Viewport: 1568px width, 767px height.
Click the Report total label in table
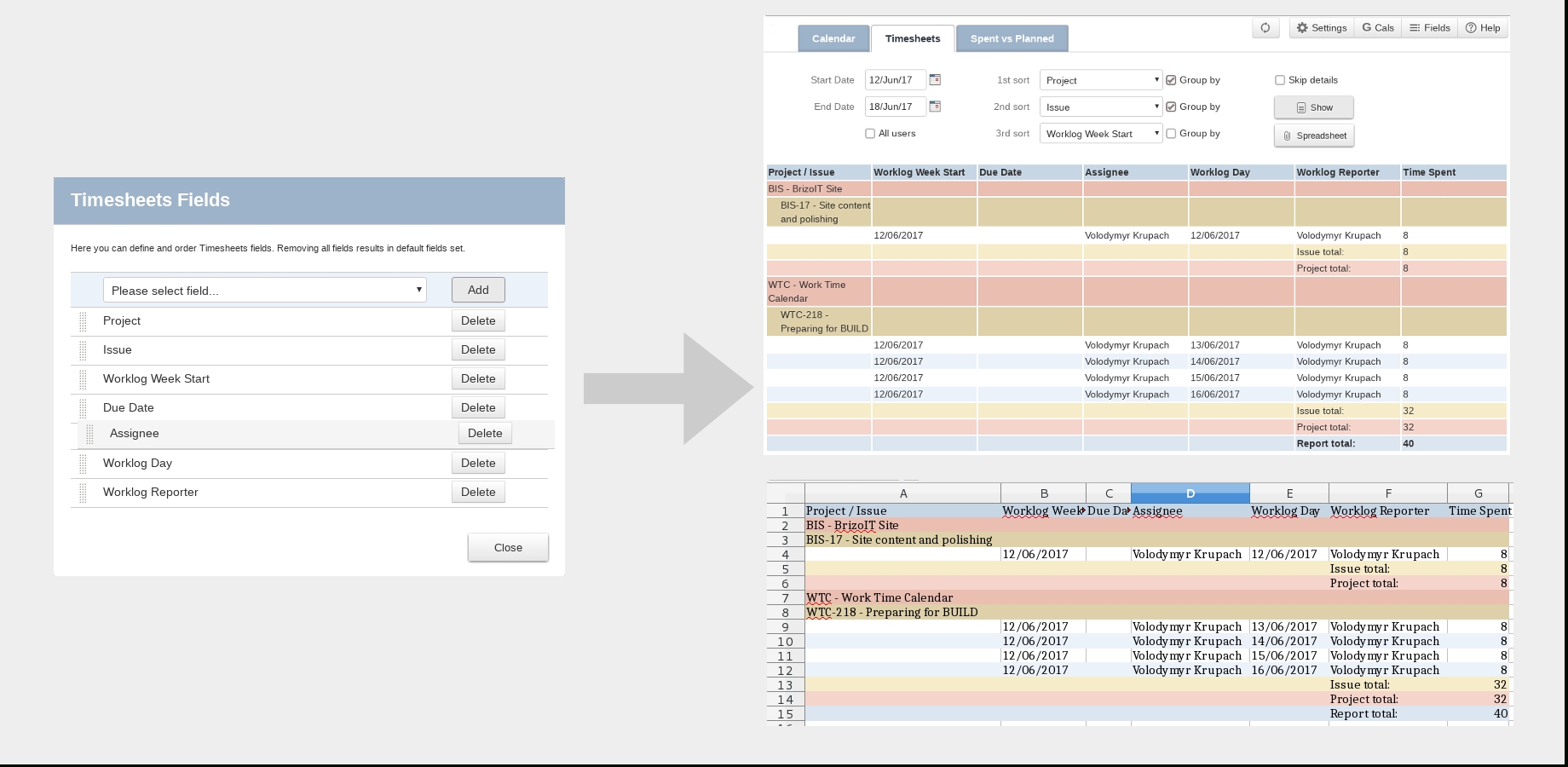tap(1326, 444)
